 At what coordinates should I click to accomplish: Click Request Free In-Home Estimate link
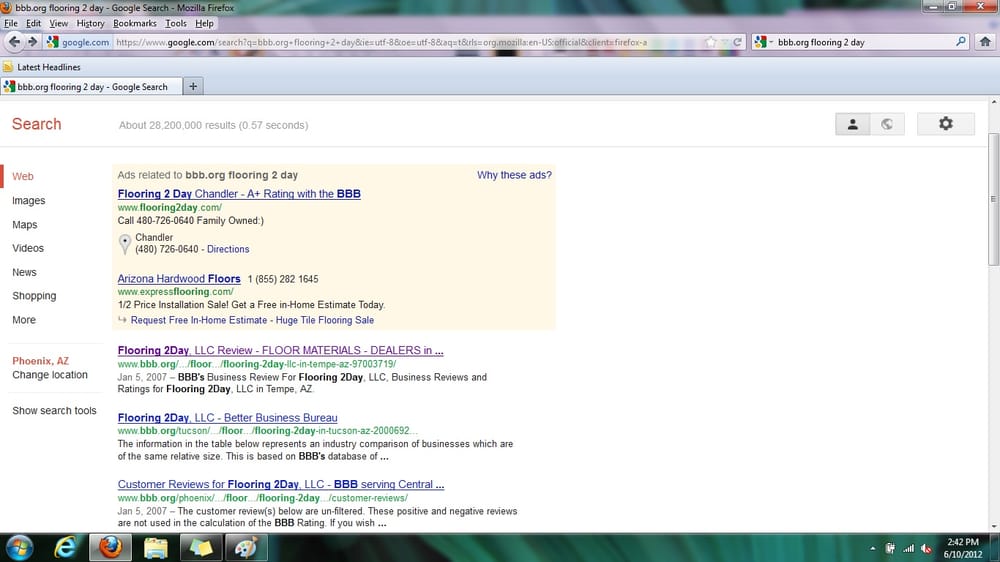199,320
